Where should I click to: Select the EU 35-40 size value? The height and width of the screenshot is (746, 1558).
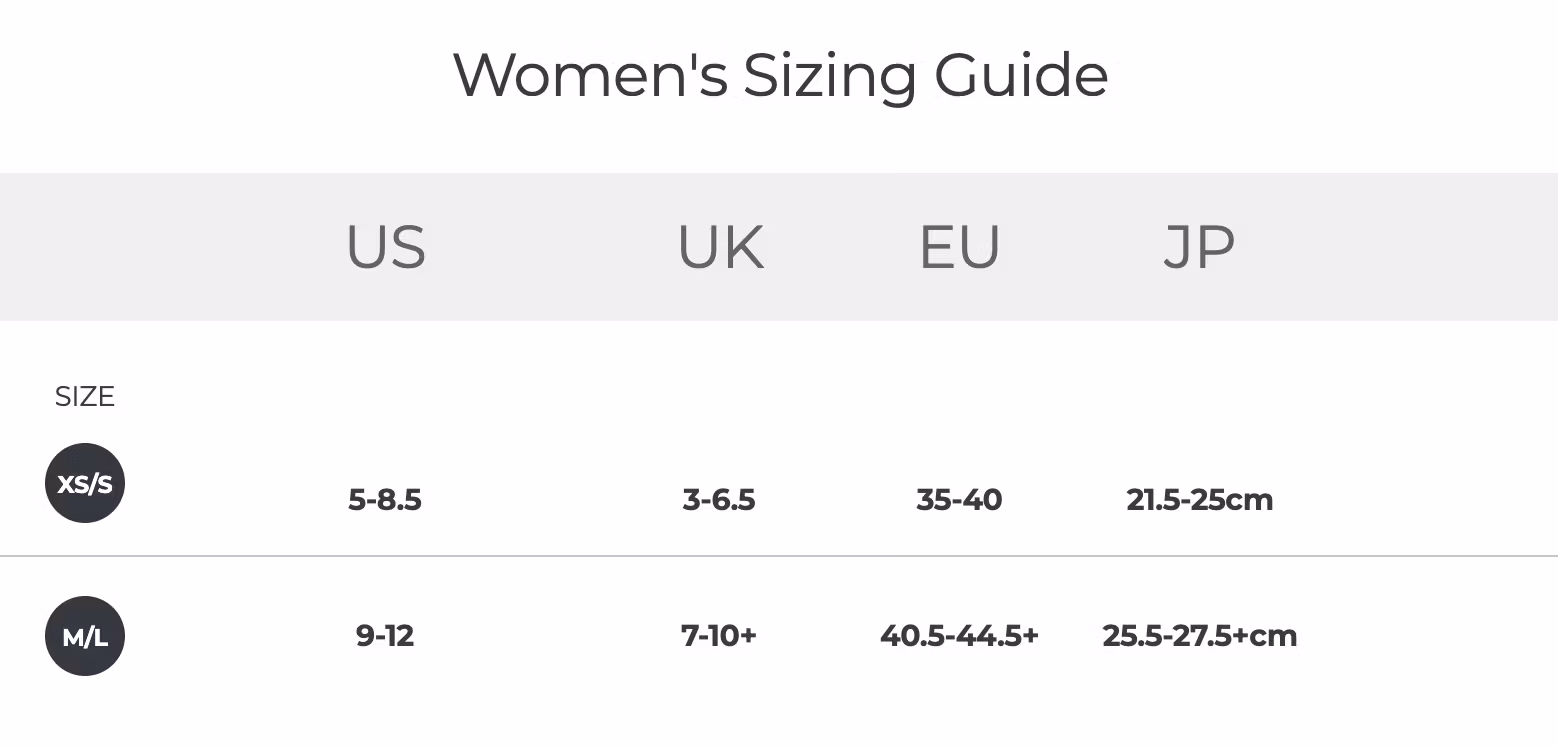coord(959,500)
